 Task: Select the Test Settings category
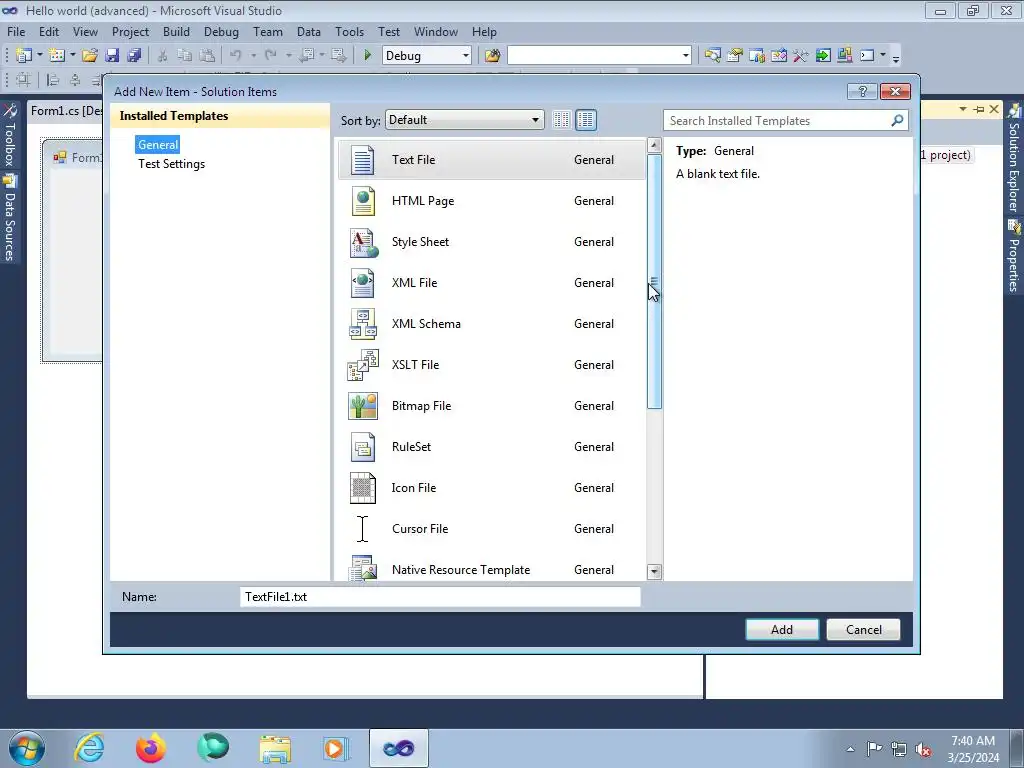point(171,164)
